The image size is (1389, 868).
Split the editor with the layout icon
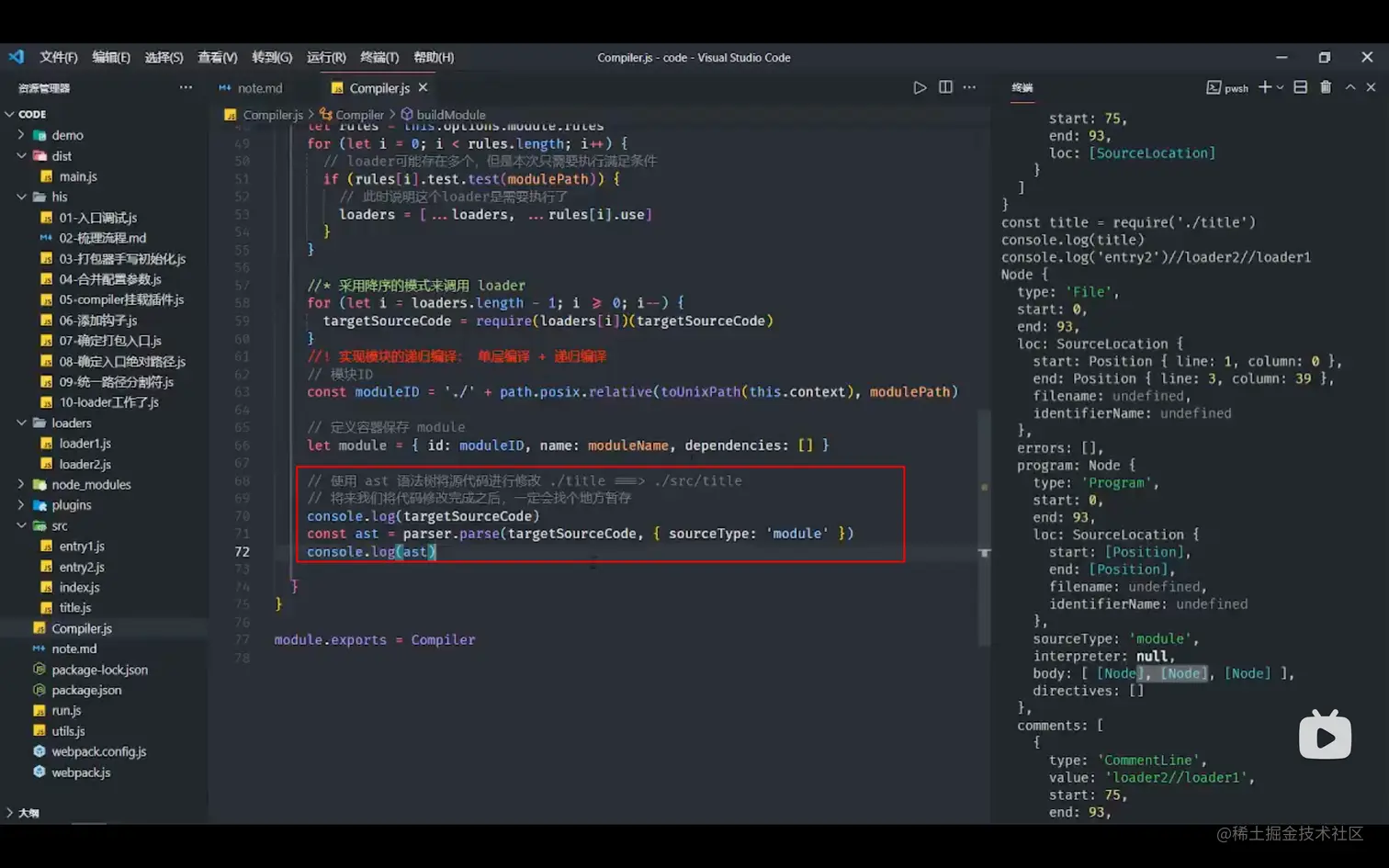pyautogui.click(x=945, y=87)
